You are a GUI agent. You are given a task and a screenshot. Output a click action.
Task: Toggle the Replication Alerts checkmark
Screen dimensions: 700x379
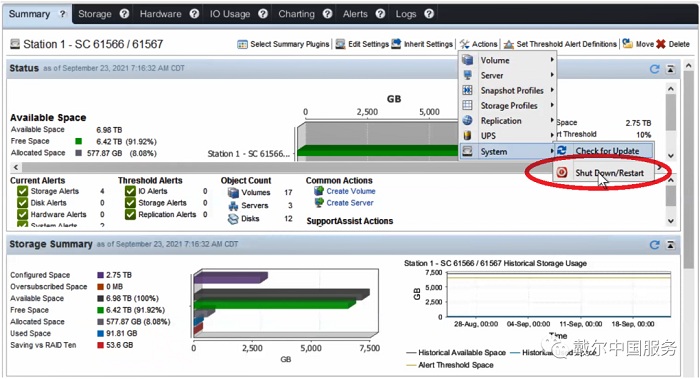click(x=130, y=214)
